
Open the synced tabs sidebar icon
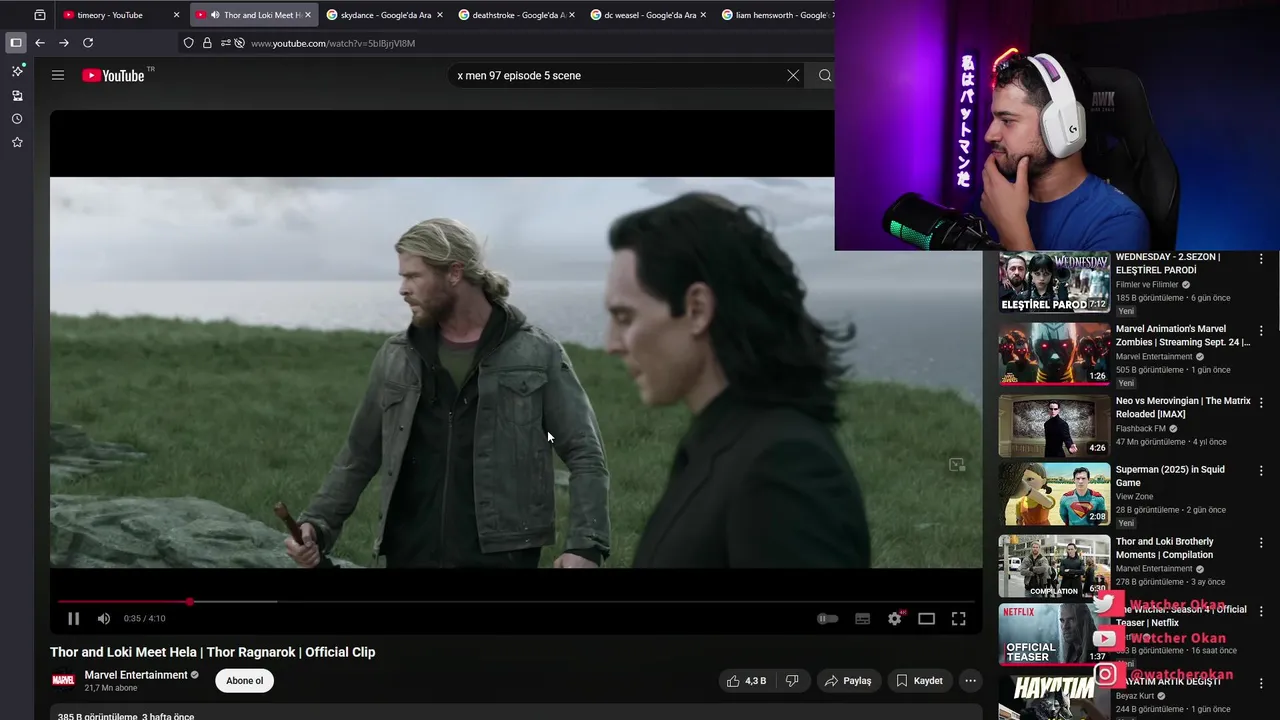(x=17, y=95)
